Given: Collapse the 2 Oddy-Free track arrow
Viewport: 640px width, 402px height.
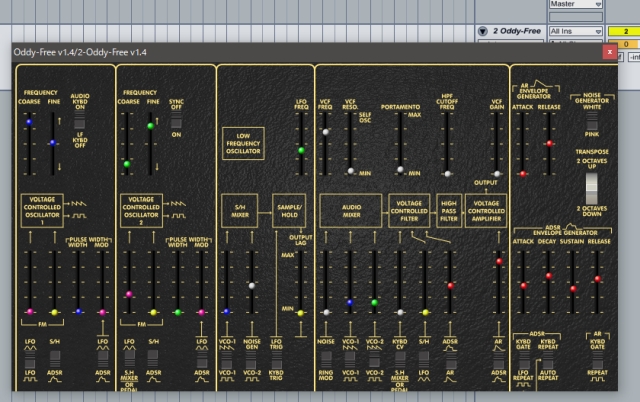Looking at the screenshot, I should click(482, 32).
